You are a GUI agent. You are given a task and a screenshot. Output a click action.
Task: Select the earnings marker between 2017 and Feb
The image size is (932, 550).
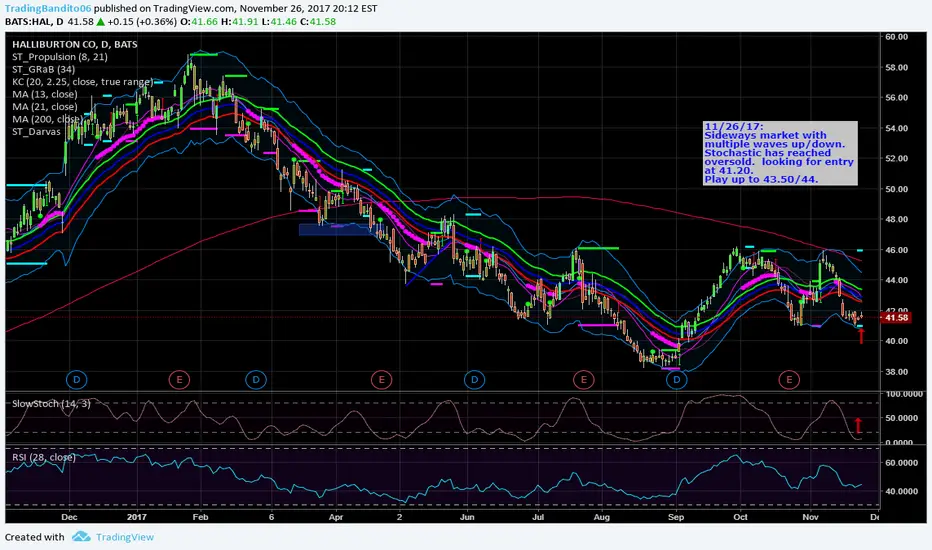point(179,379)
